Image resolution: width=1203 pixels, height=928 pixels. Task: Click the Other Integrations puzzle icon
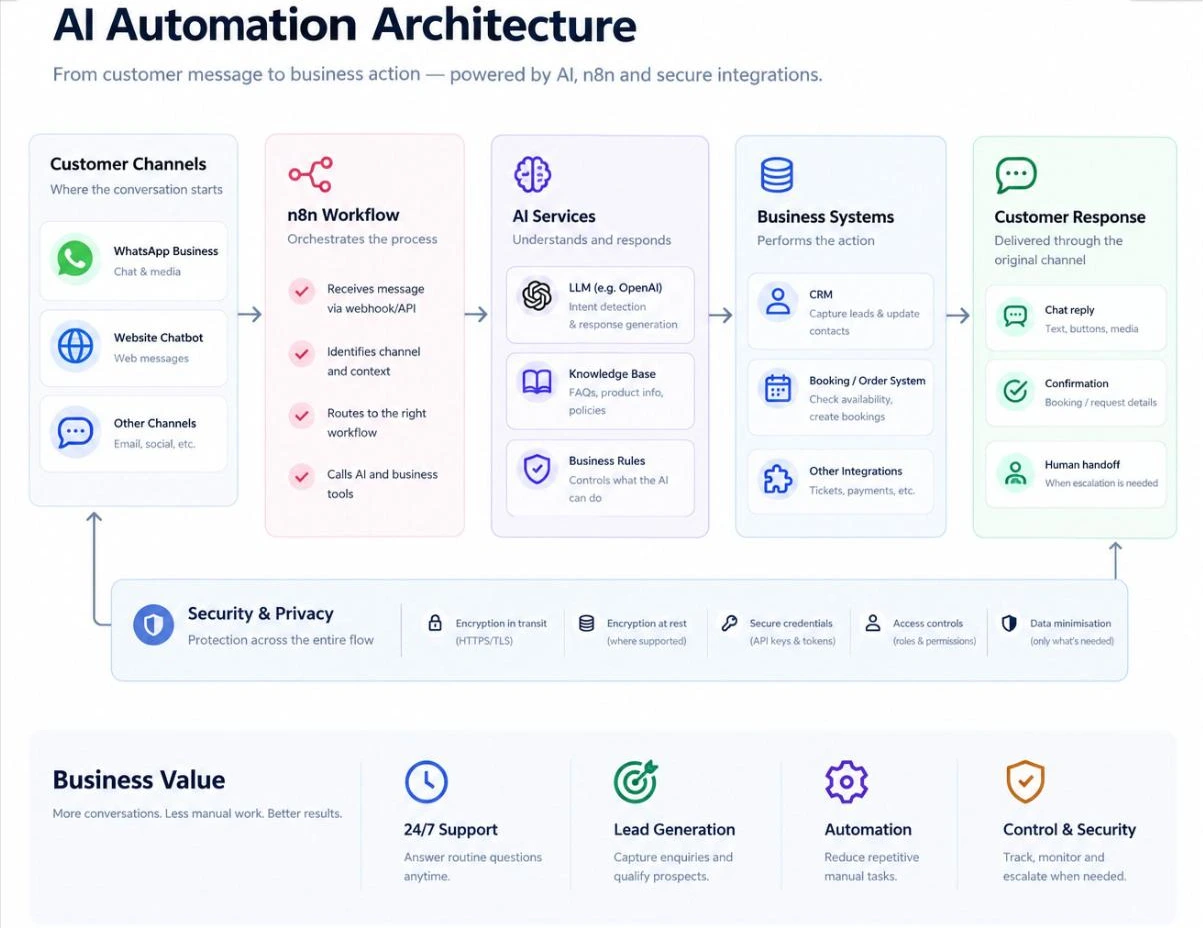tap(777, 479)
